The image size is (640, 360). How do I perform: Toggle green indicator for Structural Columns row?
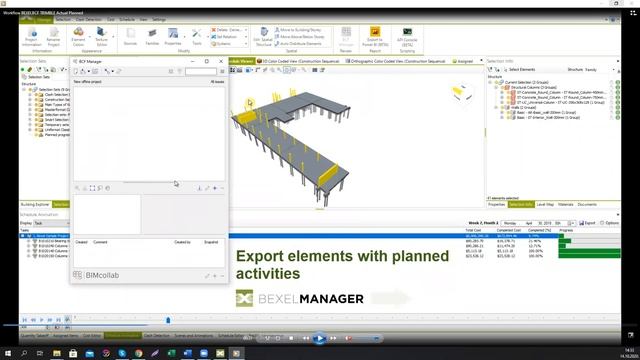(618, 87)
